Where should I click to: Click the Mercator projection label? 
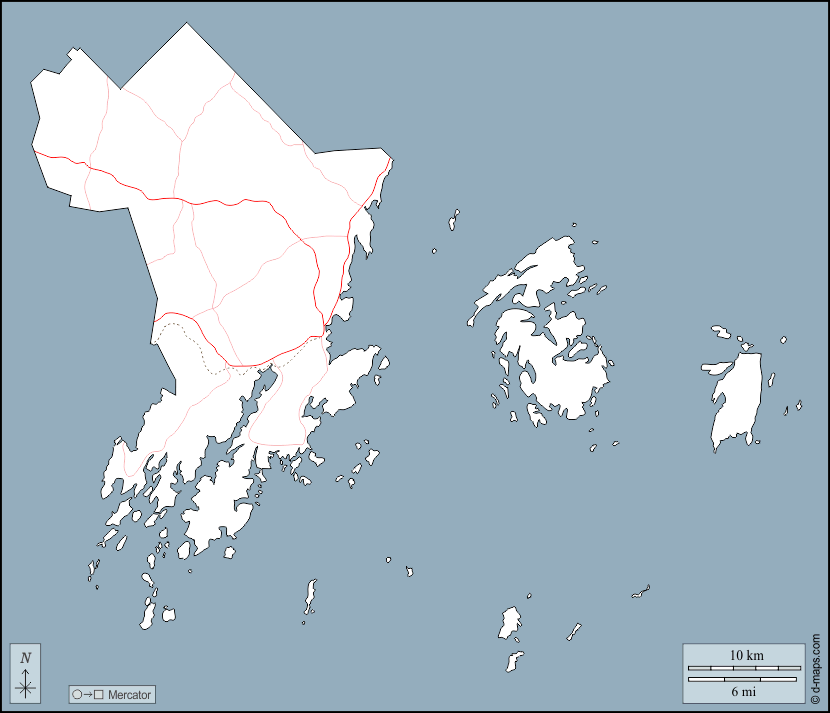pyautogui.click(x=129, y=694)
